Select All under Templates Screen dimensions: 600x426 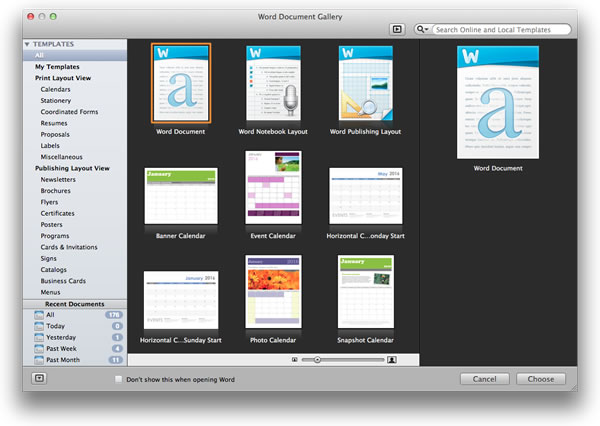pos(75,55)
